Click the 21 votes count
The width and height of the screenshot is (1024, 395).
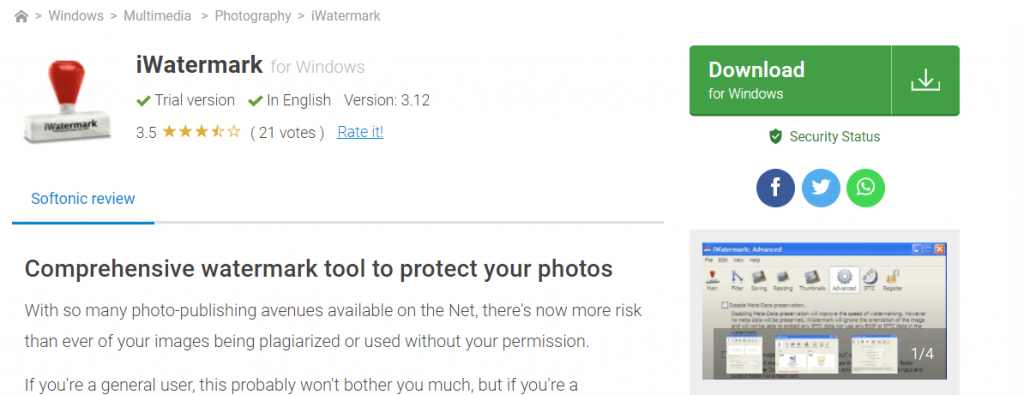(x=287, y=133)
